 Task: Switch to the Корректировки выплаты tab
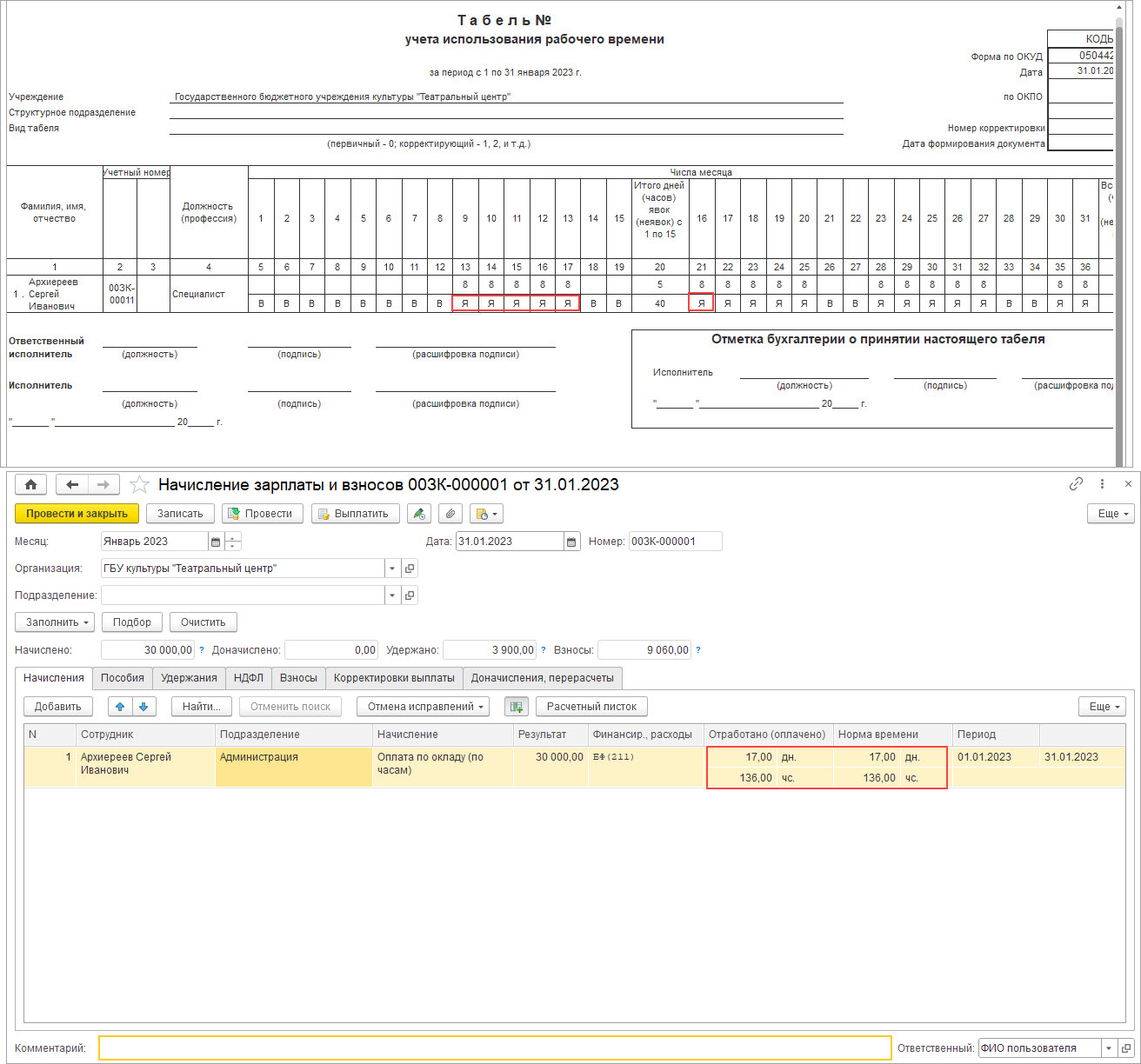tap(394, 678)
